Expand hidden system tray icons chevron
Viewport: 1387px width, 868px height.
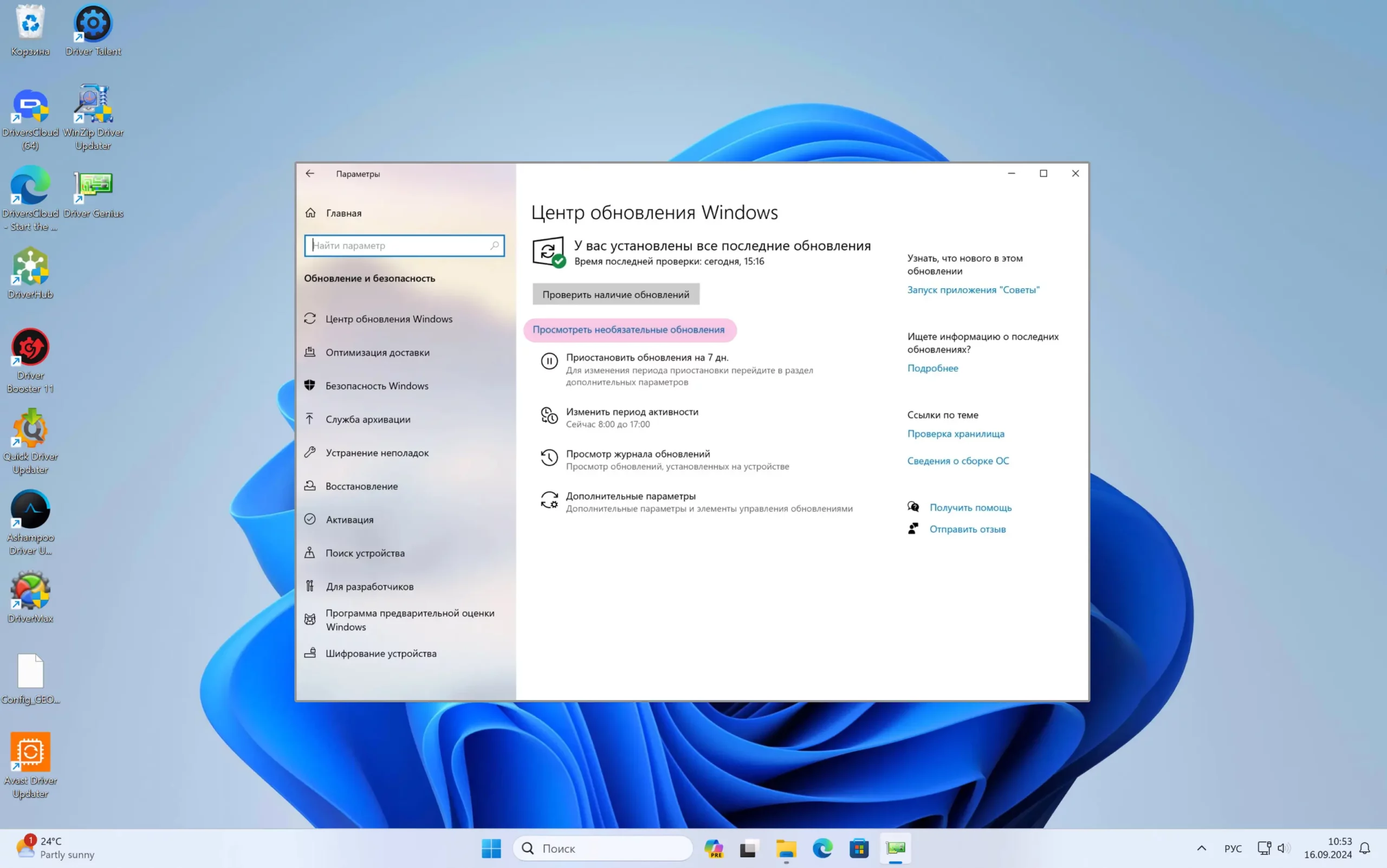pyautogui.click(x=1201, y=848)
